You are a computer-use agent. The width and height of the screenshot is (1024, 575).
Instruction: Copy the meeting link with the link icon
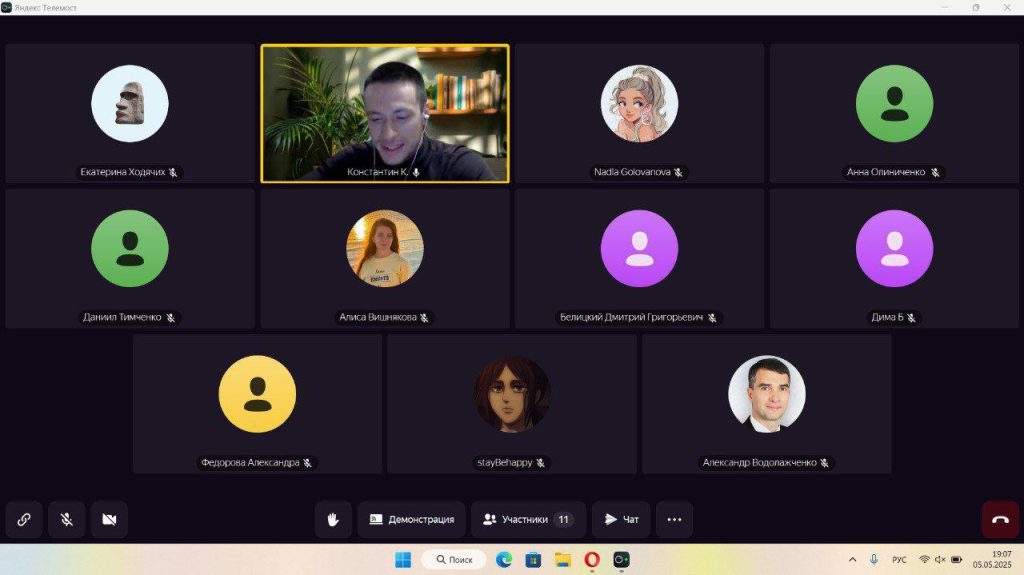coord(24,520)
